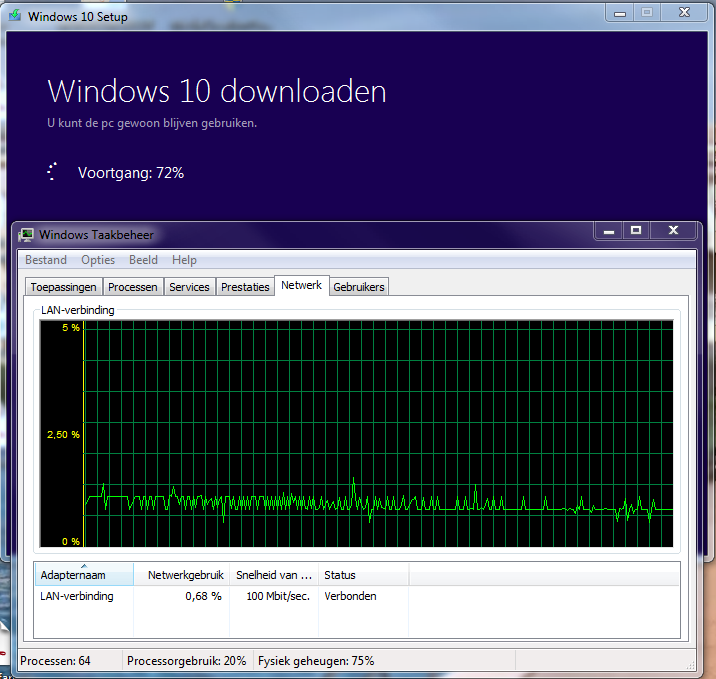This screenshot has height=679, width=716.
Task: Go to the Services tab
Action: pos(189,287)
